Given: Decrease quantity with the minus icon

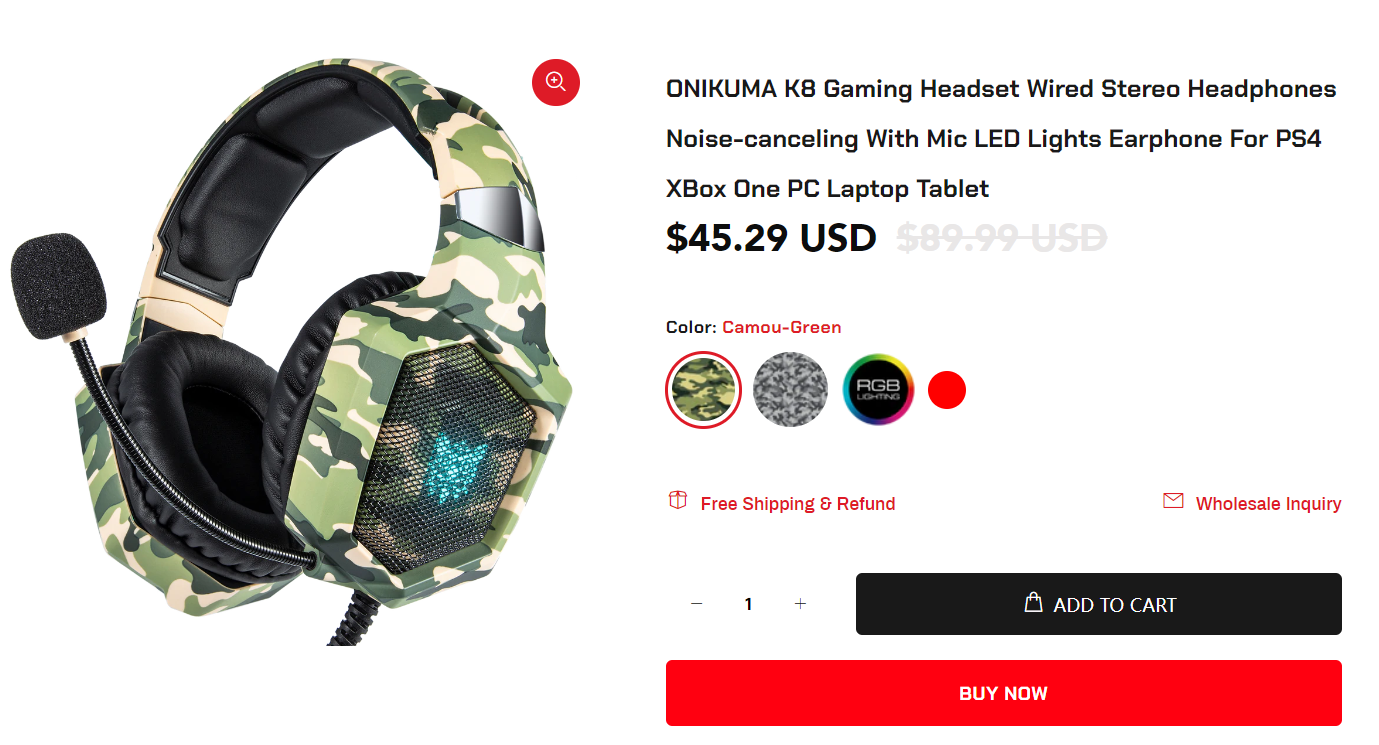Looking at the screenshot, I should [x=697, y=604].
